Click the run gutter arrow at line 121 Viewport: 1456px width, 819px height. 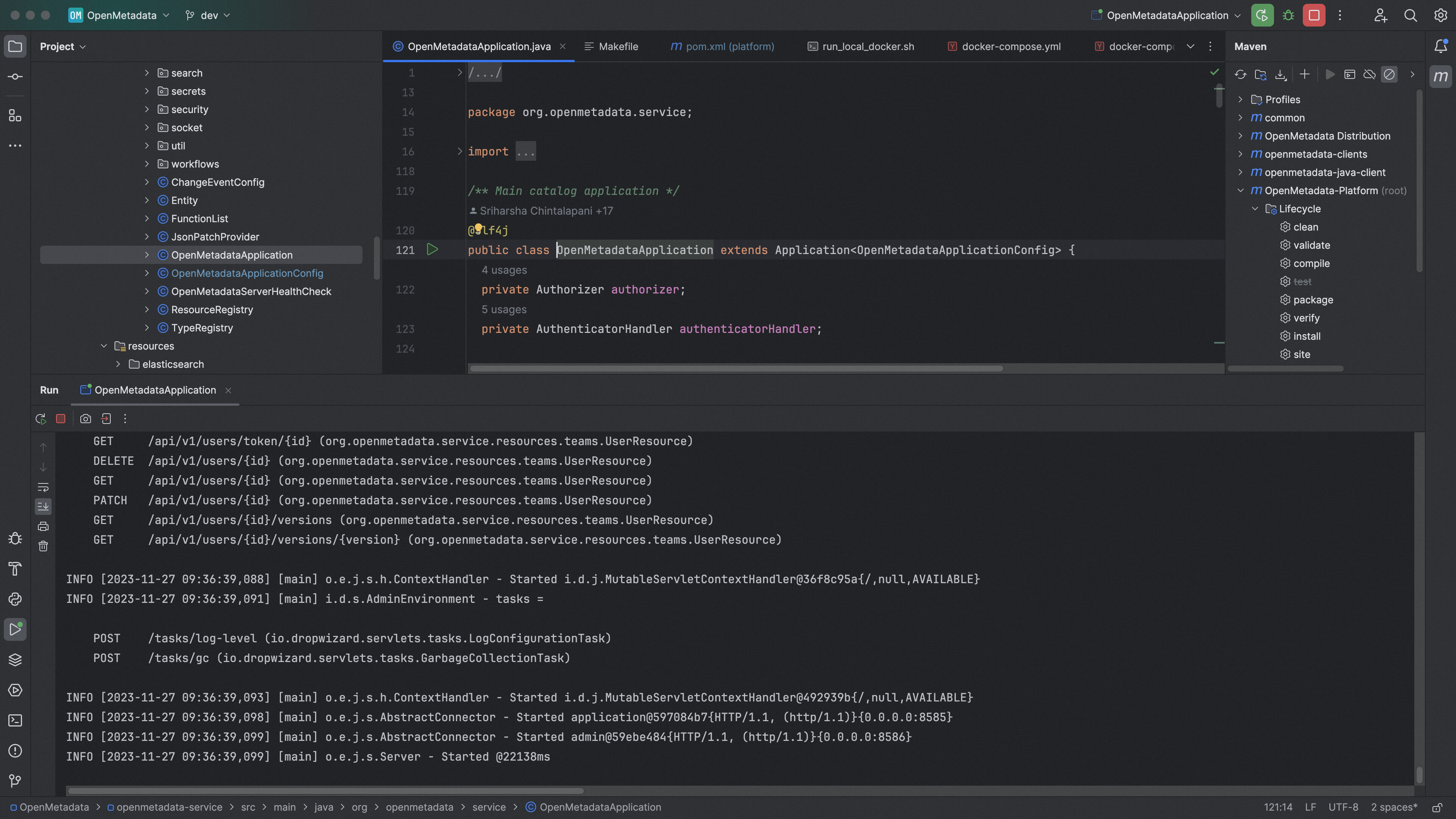(x=432, y=249)
